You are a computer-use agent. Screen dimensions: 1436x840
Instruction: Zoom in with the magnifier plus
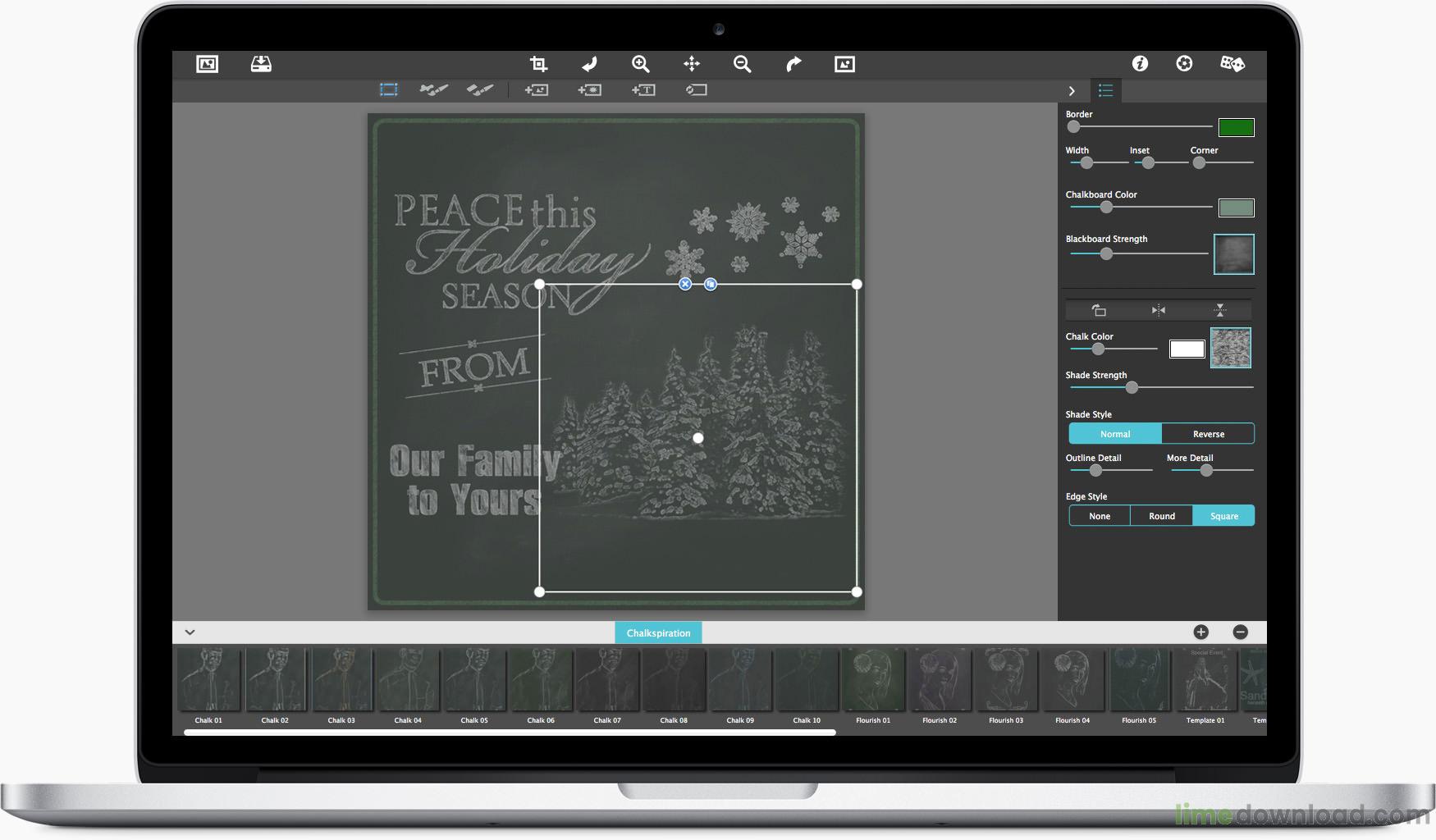click(641, 64)
